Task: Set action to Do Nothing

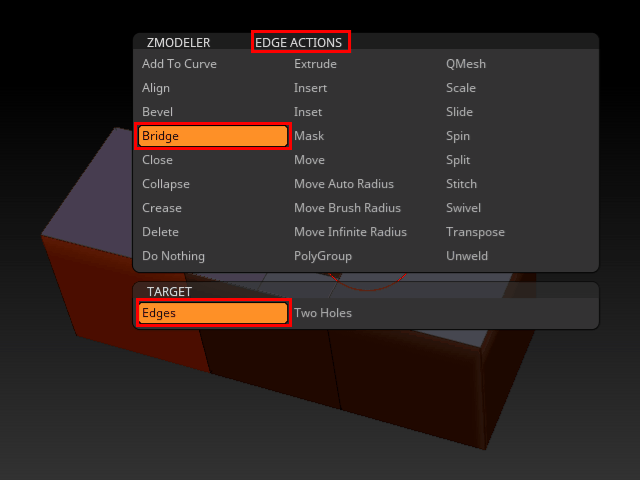Action: [173, 256]
